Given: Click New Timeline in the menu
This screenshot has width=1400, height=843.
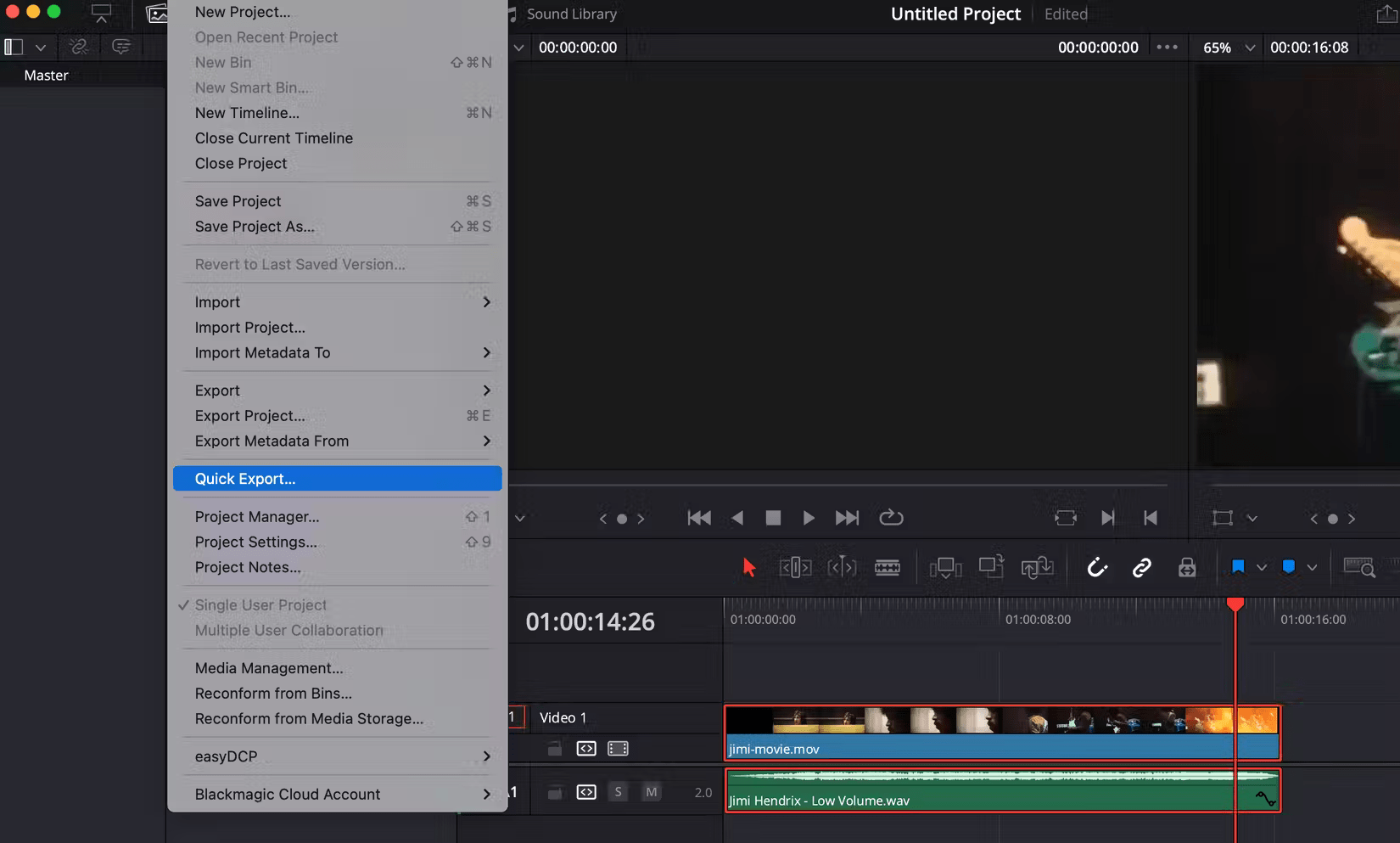Looking at the screenshot, I should pyautogui.click(x=247, y=112).
